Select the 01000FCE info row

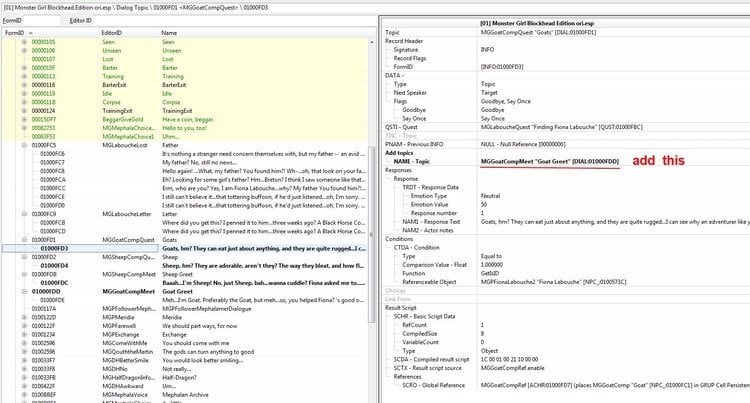click(x=185, y=197)
